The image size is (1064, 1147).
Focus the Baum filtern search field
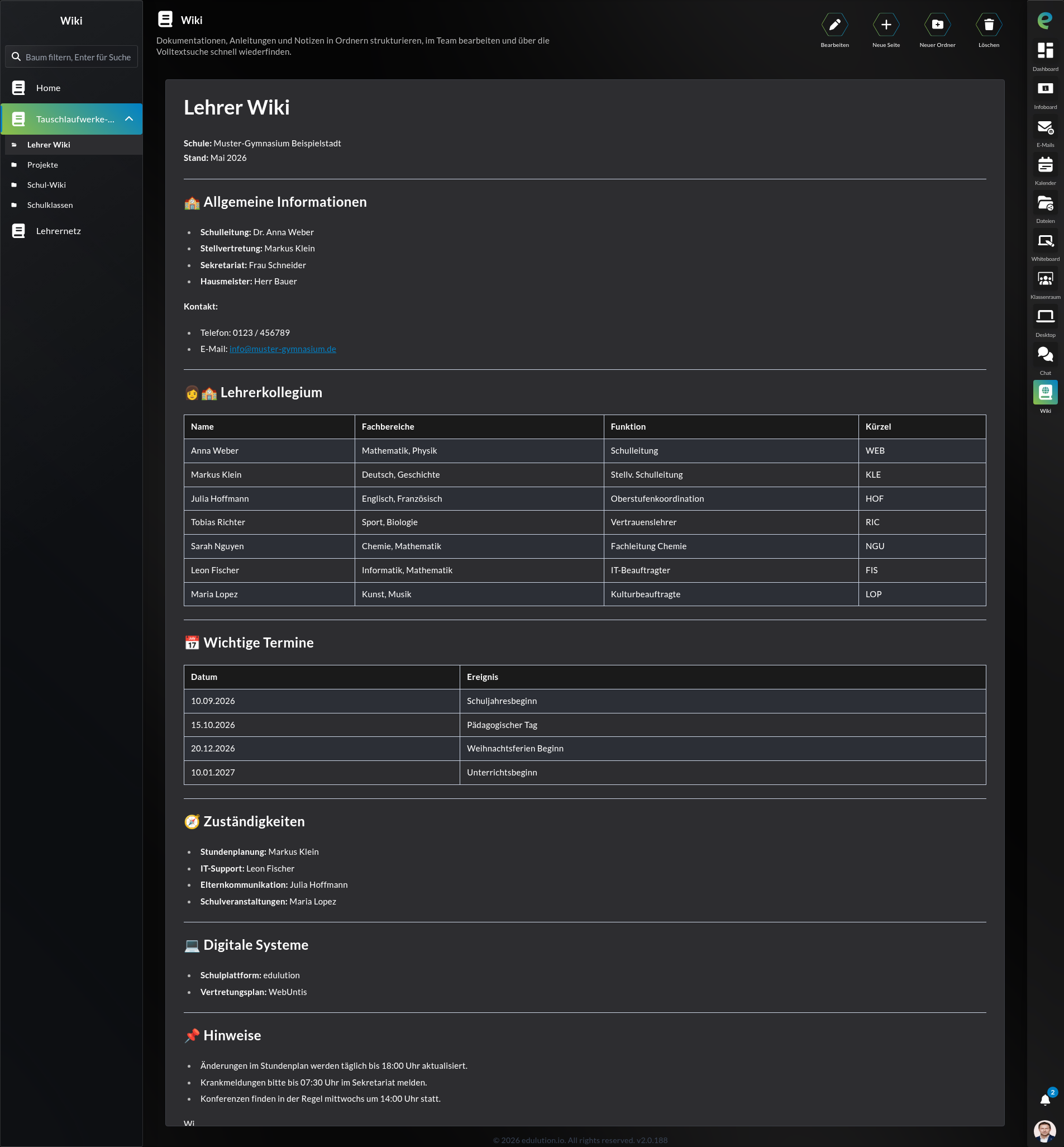point(71,57)
